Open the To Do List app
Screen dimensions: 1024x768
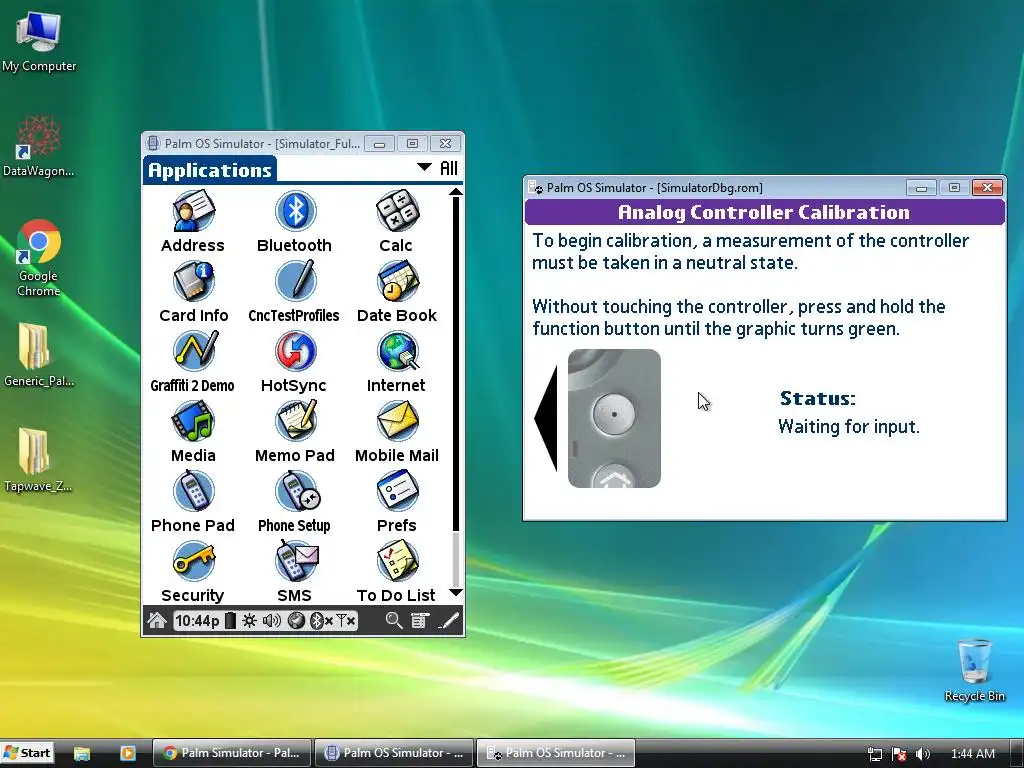pos(396,571)
